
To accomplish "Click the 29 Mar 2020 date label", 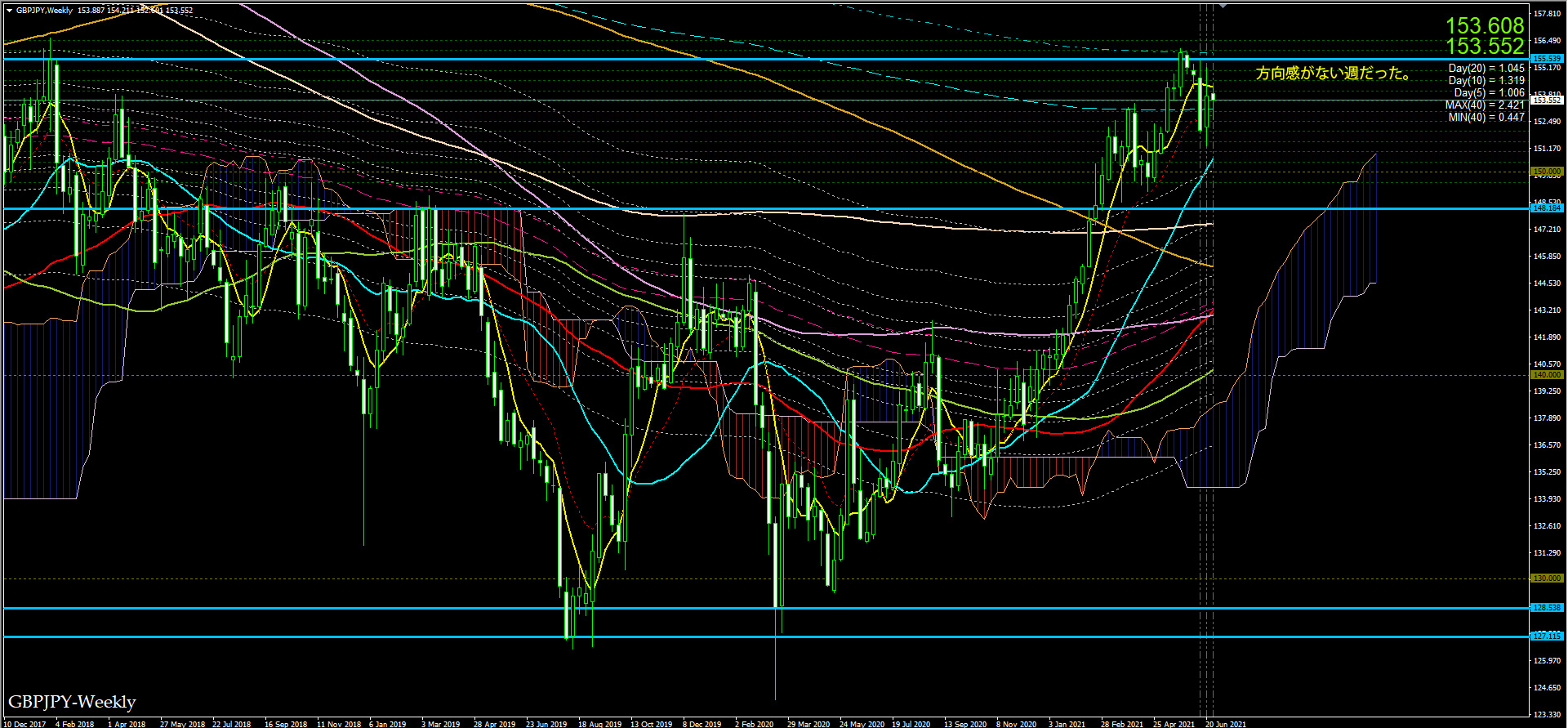I will point(808,724).
